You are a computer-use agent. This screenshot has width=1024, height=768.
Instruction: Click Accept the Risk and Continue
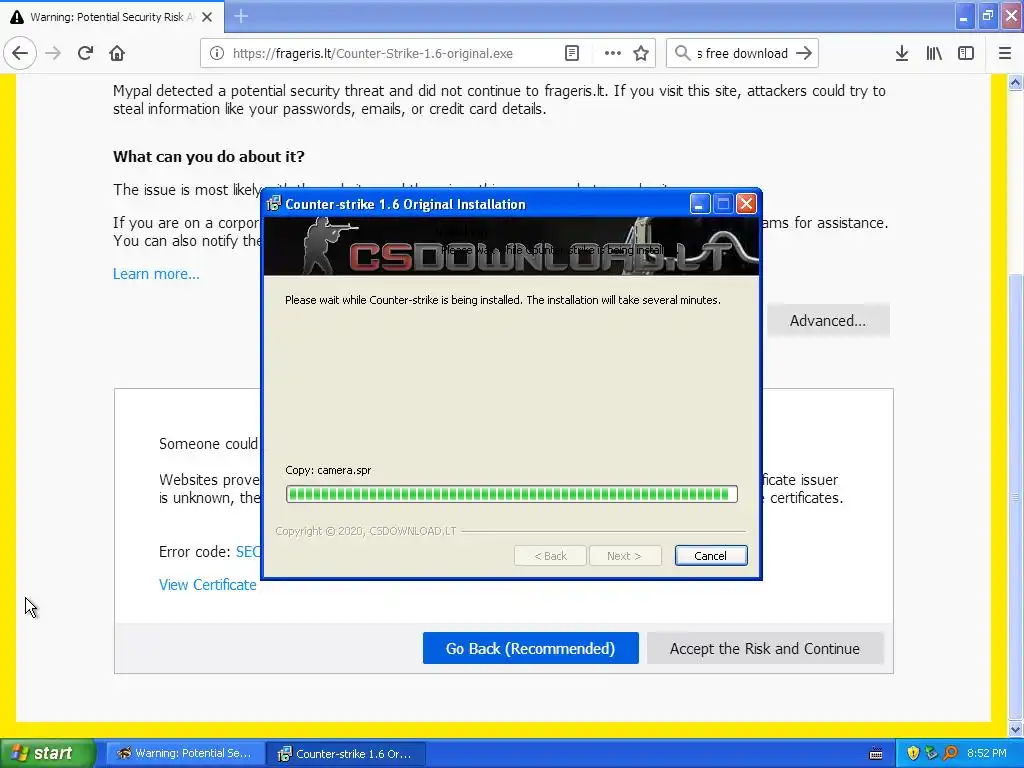765,648
